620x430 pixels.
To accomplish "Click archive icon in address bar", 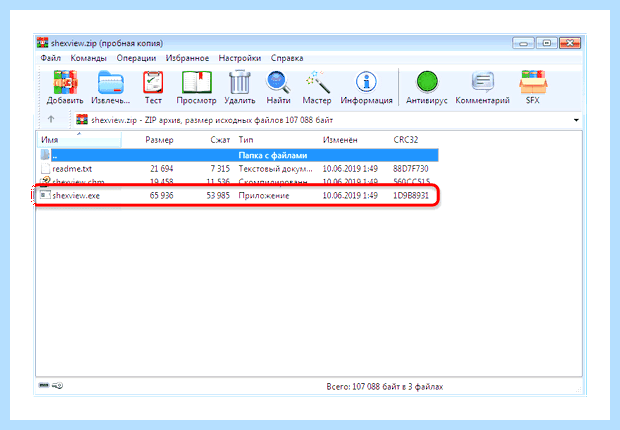I will 82,119.
